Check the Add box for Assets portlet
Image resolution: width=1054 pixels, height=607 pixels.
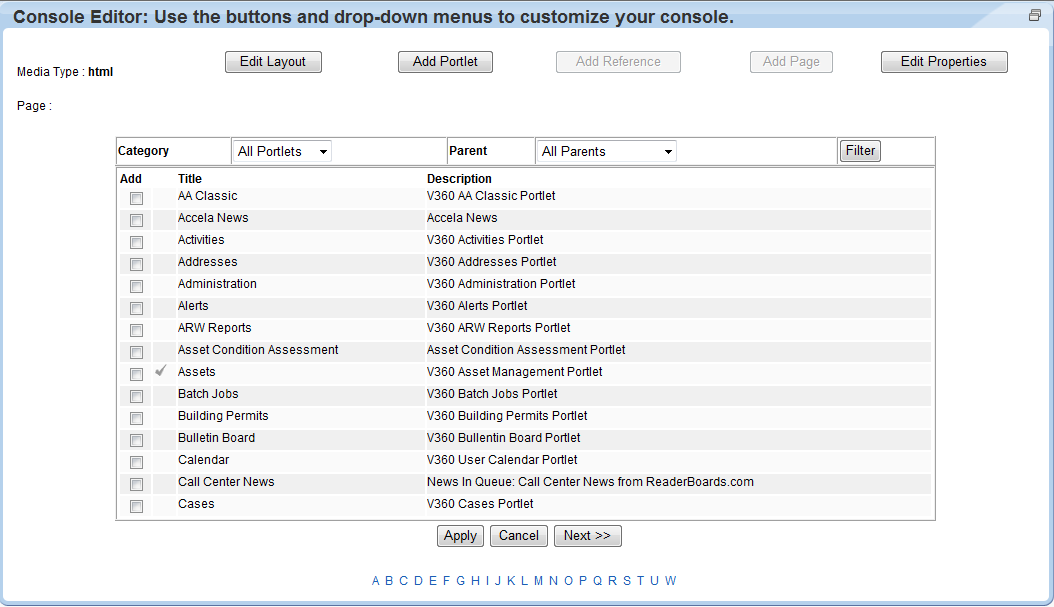[x=136, y=374]
